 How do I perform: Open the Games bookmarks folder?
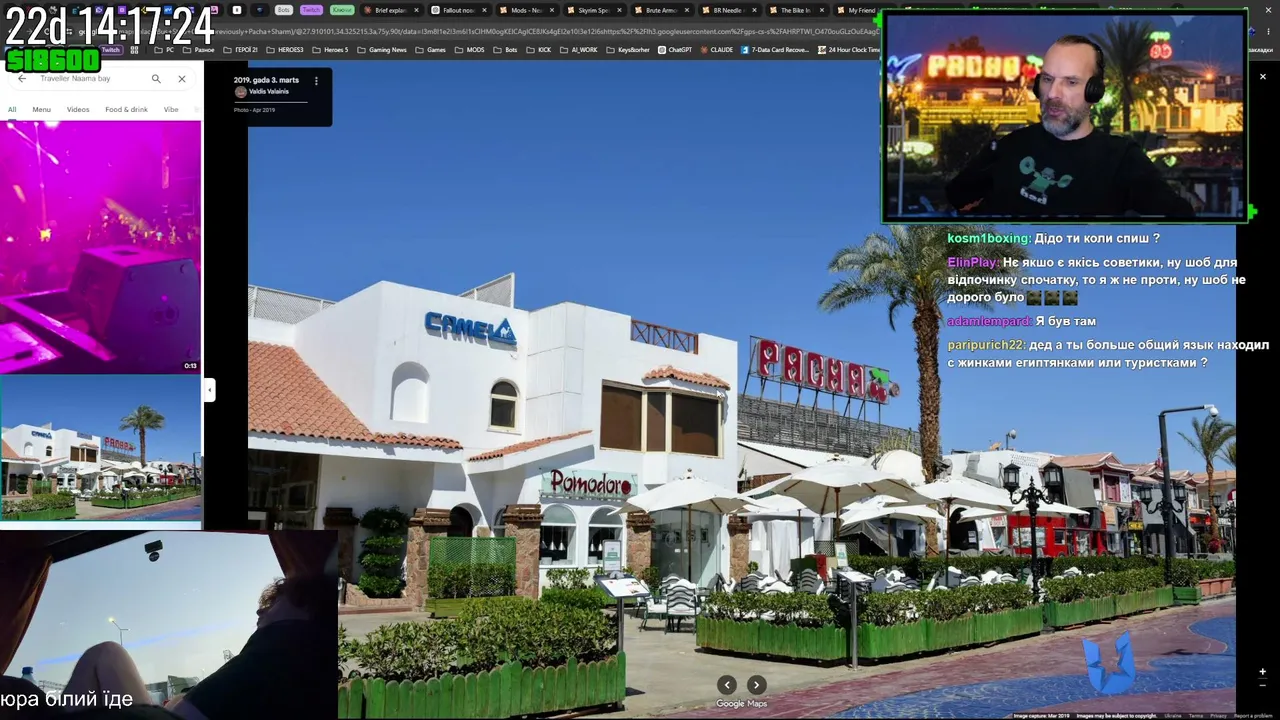(x=431, y=50)
